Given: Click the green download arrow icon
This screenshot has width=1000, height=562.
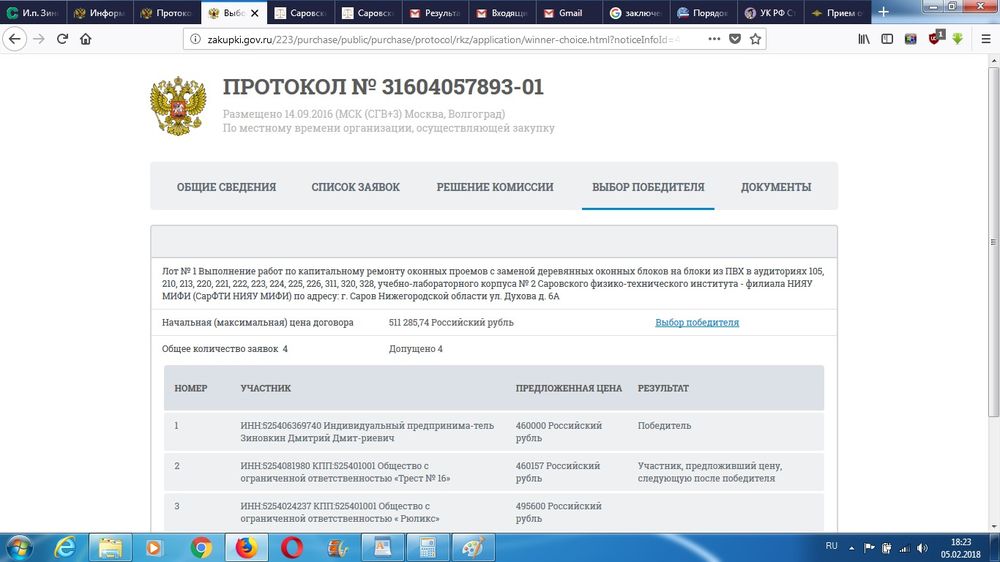Looking at the screenshot, I should point(957,39).
